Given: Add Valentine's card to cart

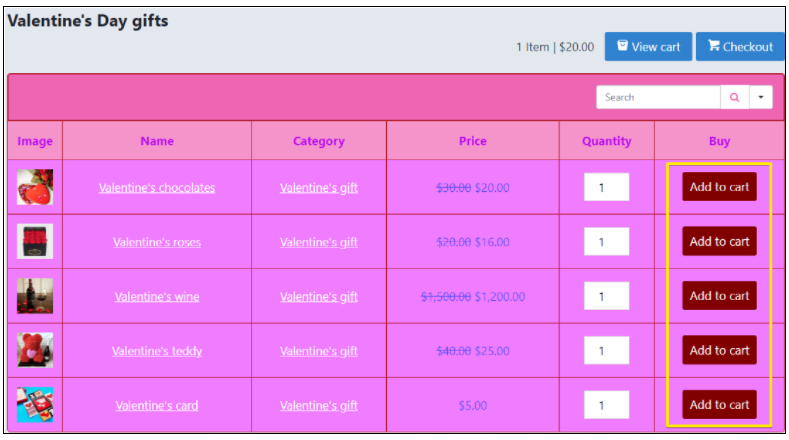Looking at the screenshot, I should tap(719, 404).
